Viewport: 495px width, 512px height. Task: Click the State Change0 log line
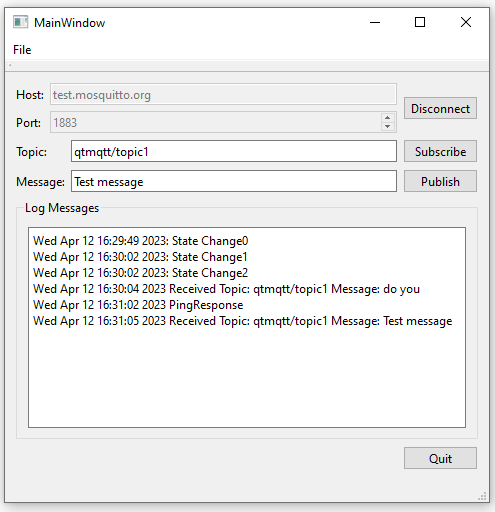coord(141,241)
